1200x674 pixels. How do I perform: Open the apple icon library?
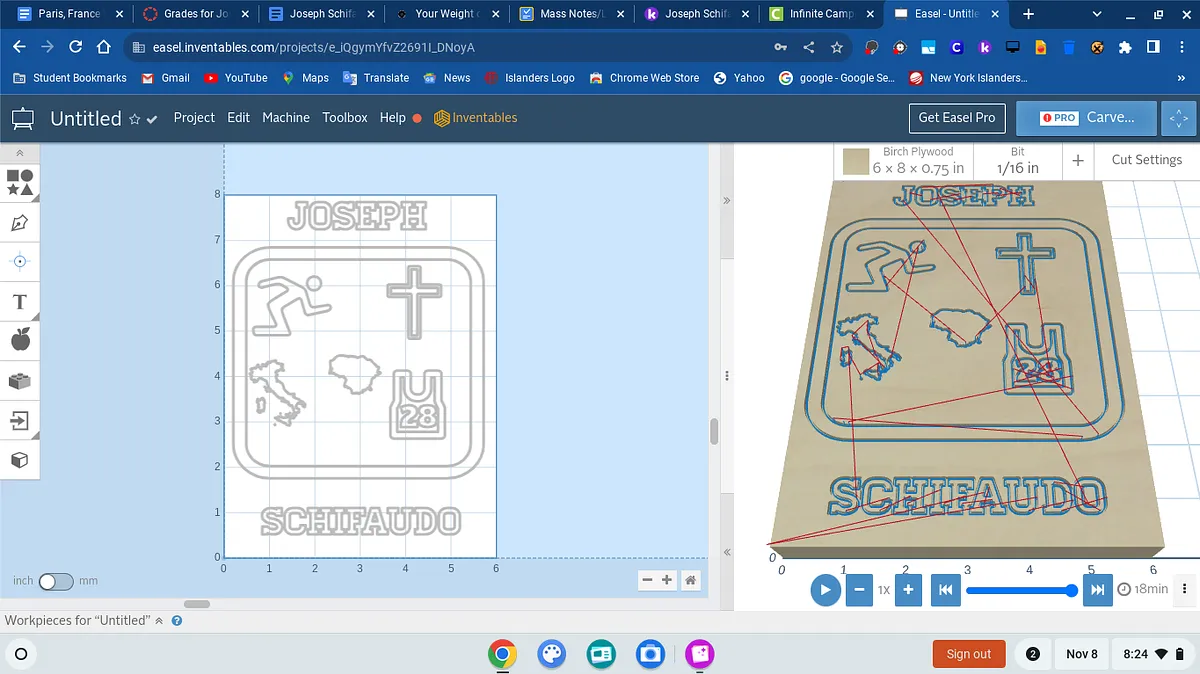point(20,340)
